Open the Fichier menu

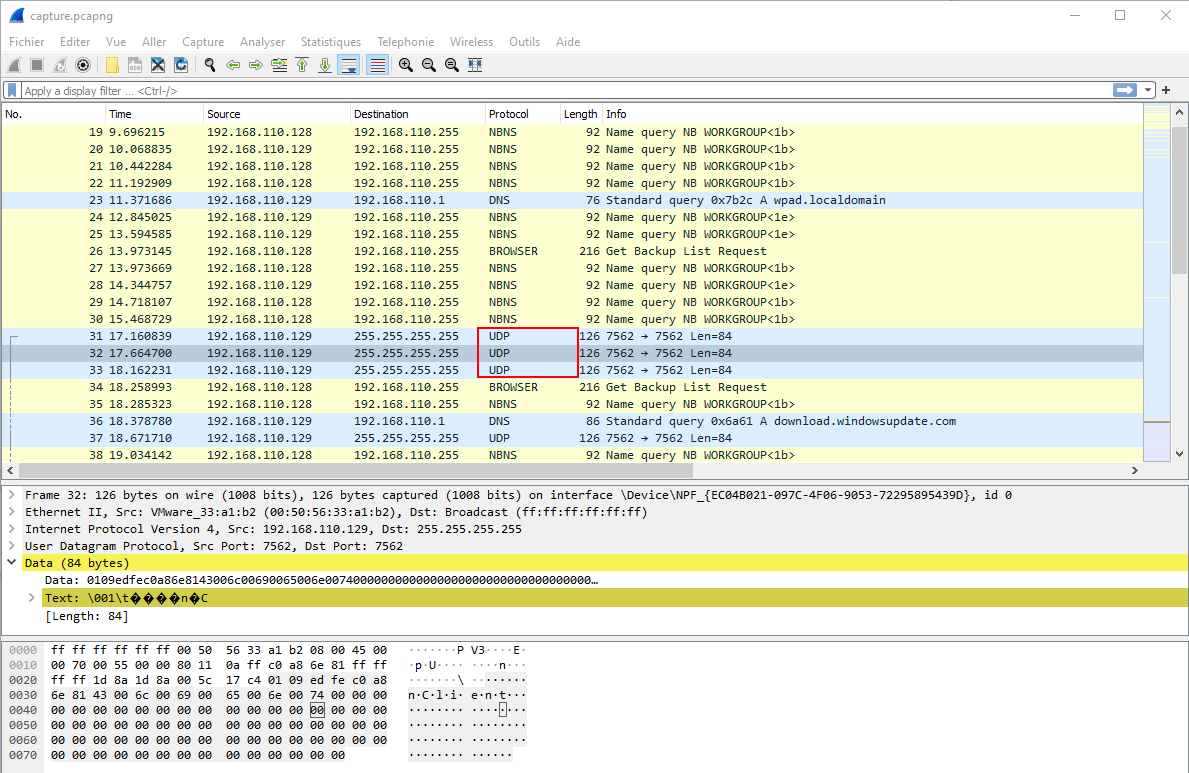27,42
